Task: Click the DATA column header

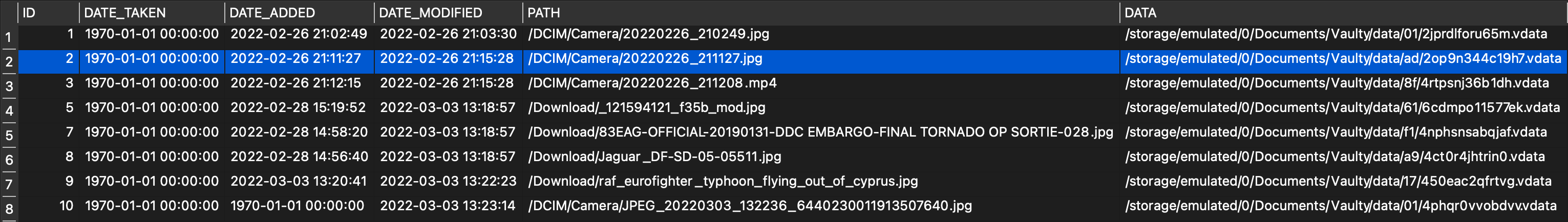Action: (x=1342, y=13)
